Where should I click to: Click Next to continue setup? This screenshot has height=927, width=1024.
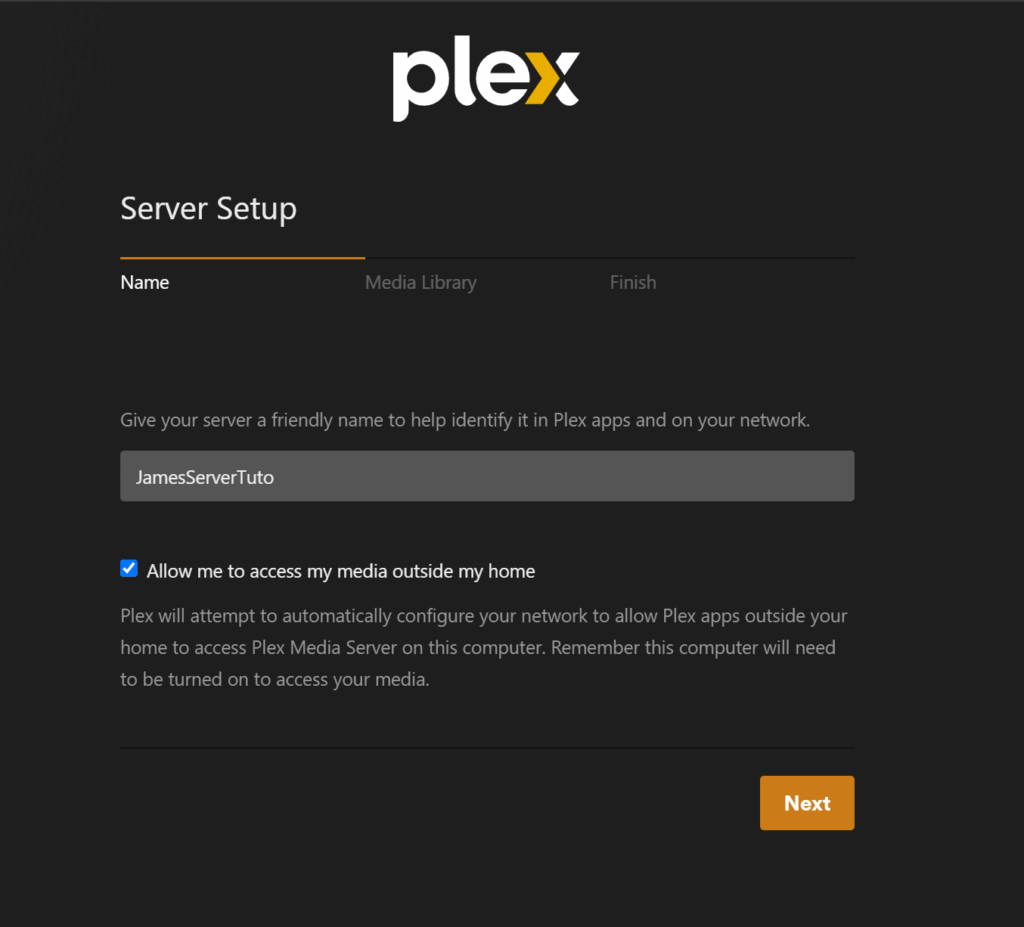pos(807,803)
